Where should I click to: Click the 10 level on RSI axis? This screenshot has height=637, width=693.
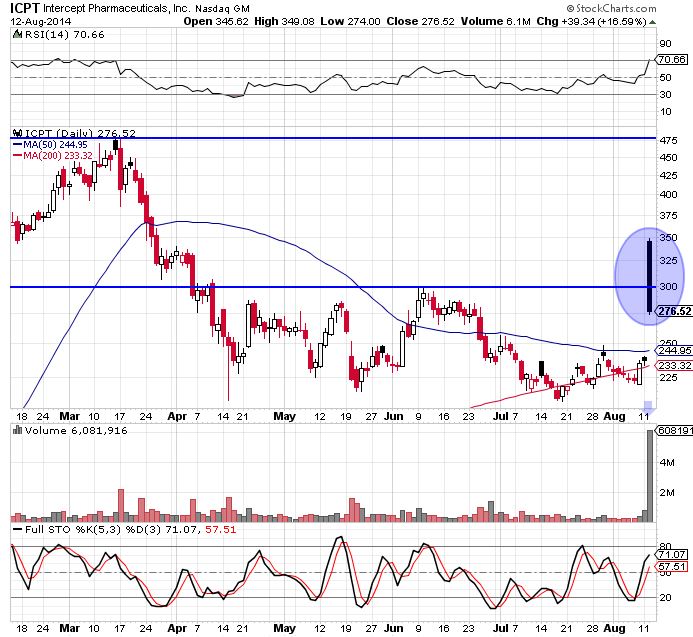click(665, 111)
